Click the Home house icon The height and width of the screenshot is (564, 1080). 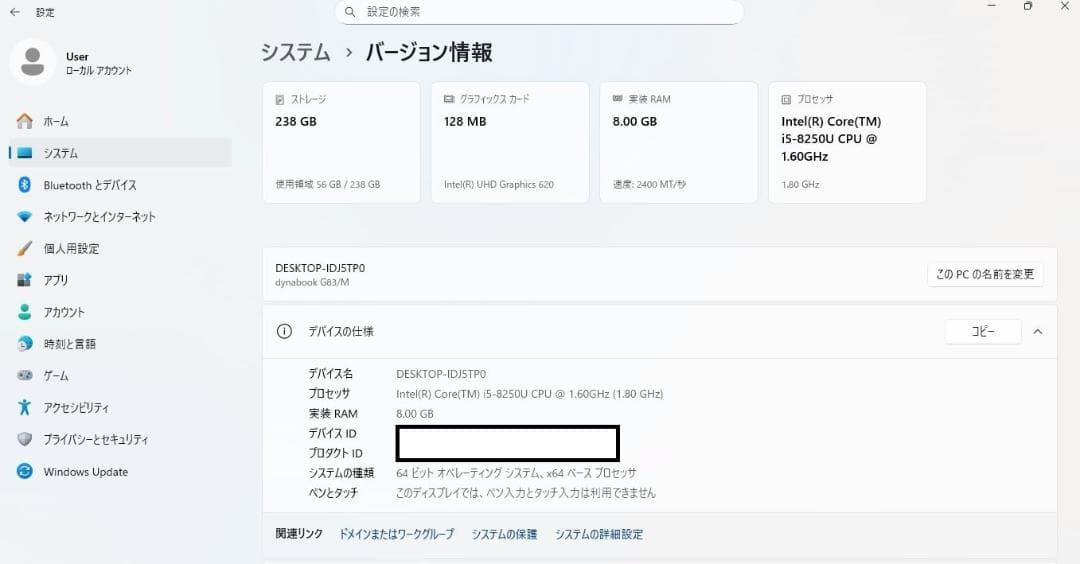25,121
